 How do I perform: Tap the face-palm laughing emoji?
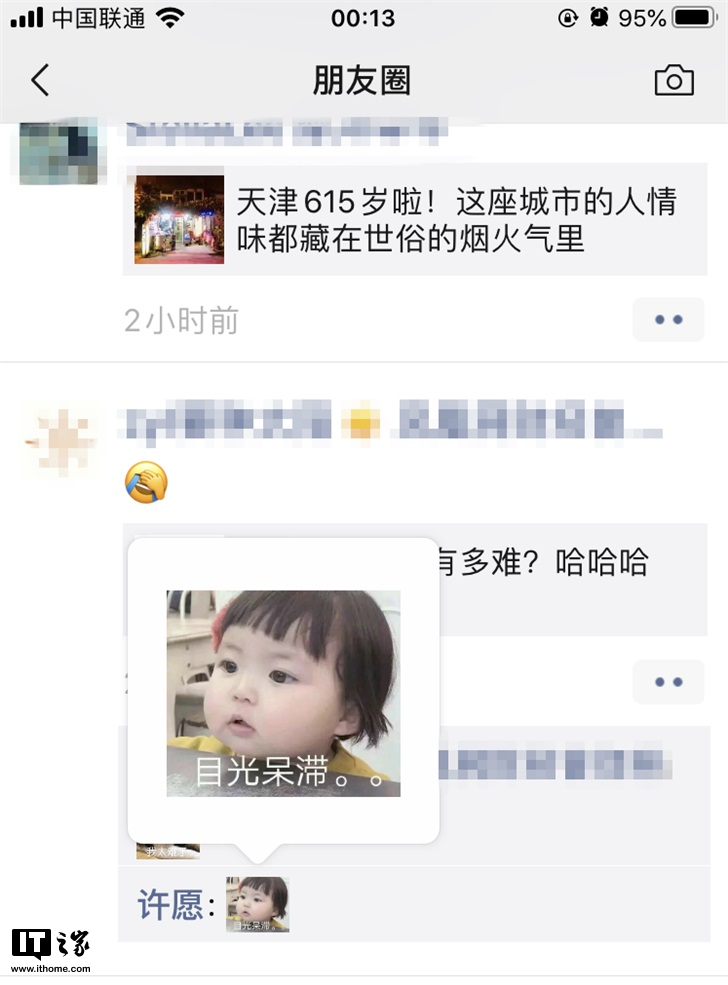146,482
